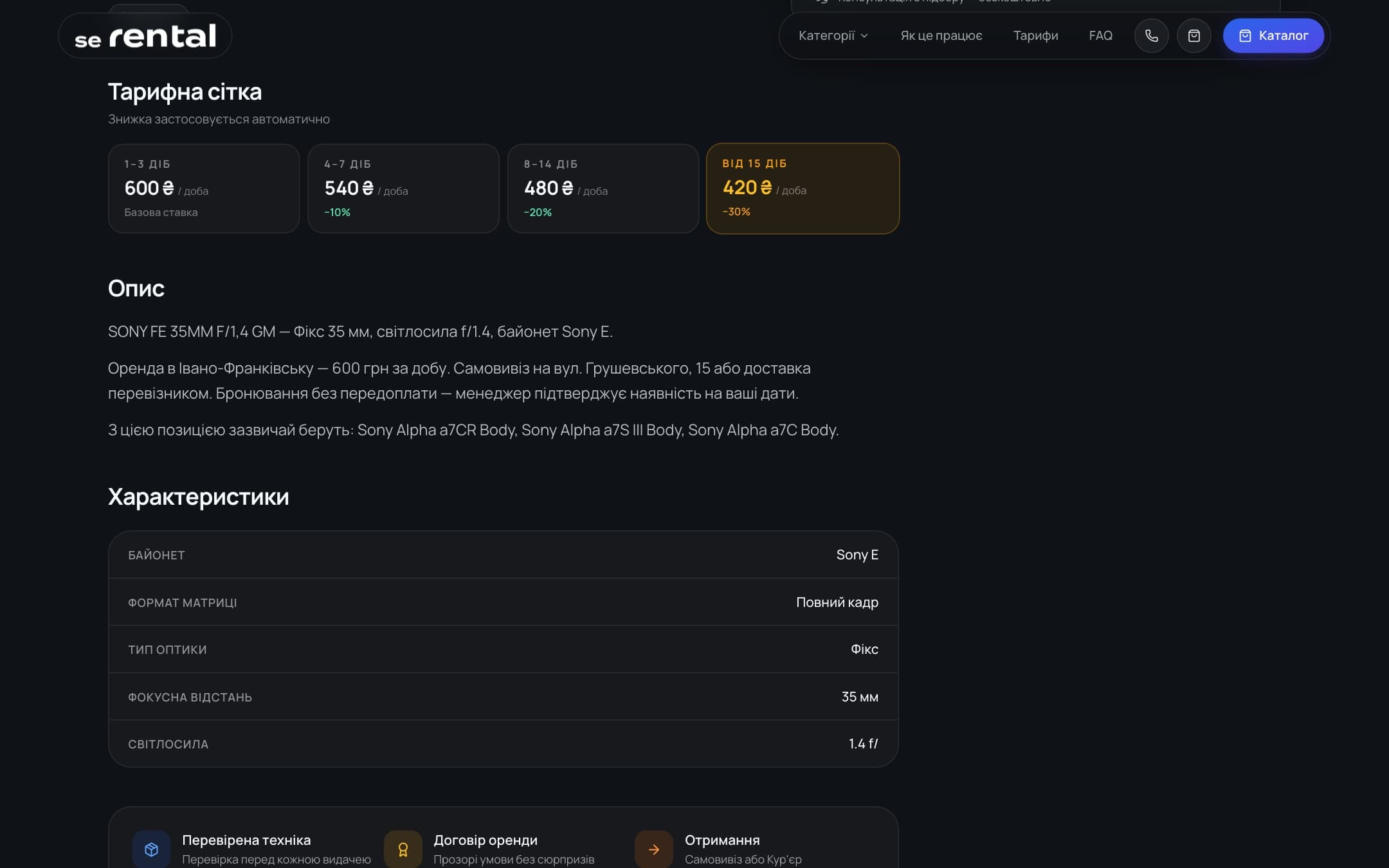Click the 1.4 f/ value
This screenshot has width=1389, height=868.
coord(863,744)
